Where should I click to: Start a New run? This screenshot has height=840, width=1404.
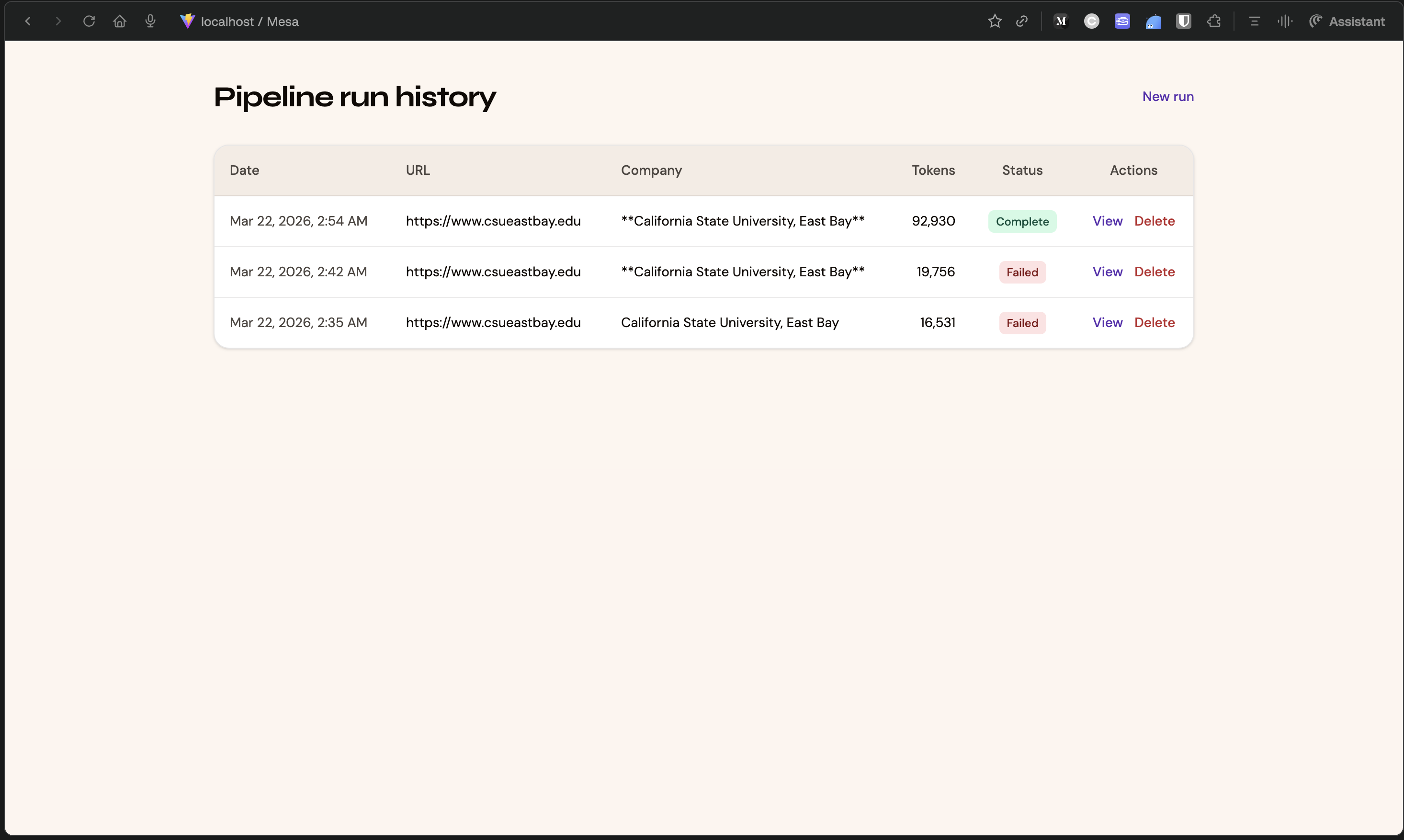point(1167,97)
